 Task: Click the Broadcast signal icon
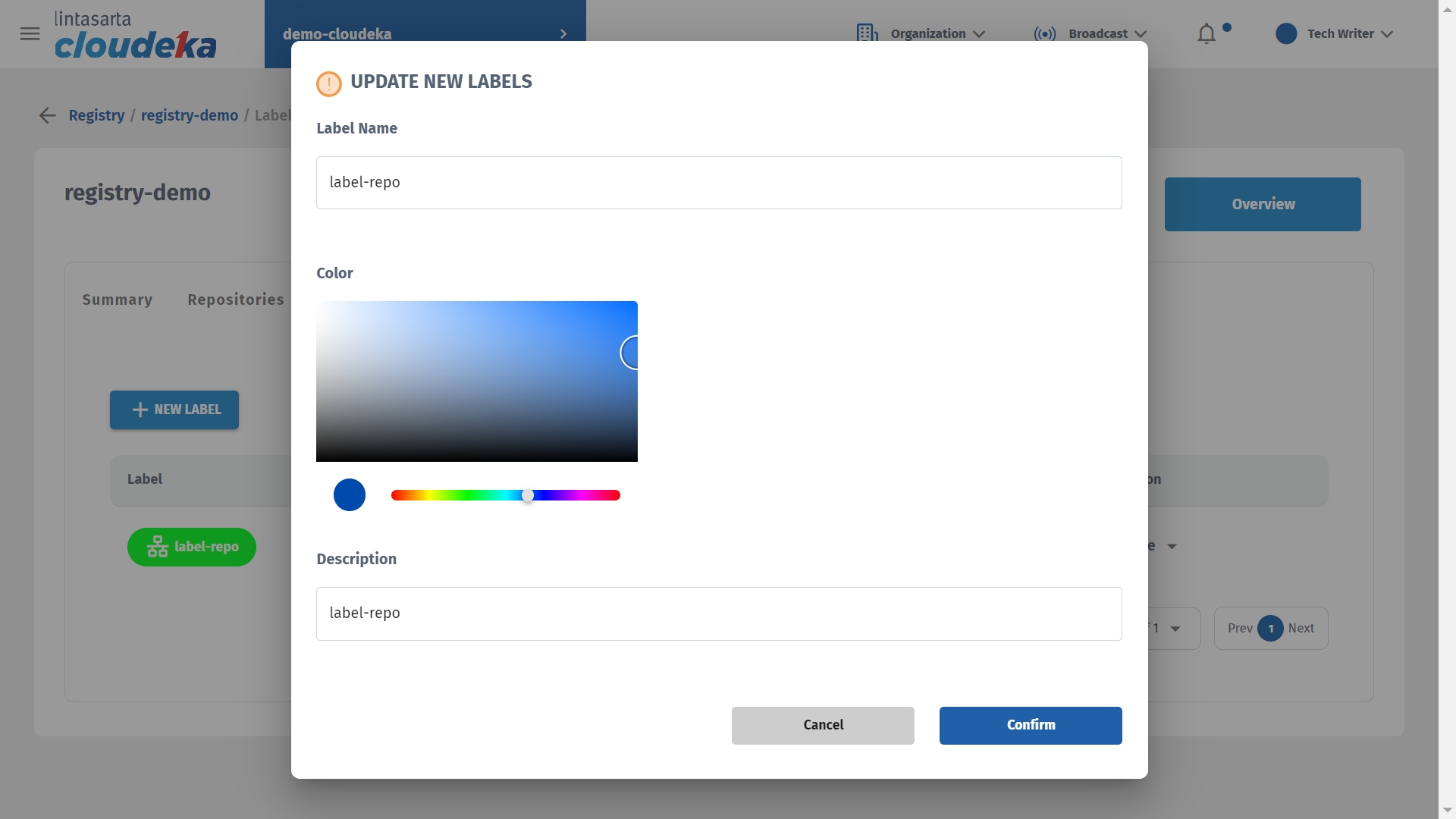tap(1044, 34)
